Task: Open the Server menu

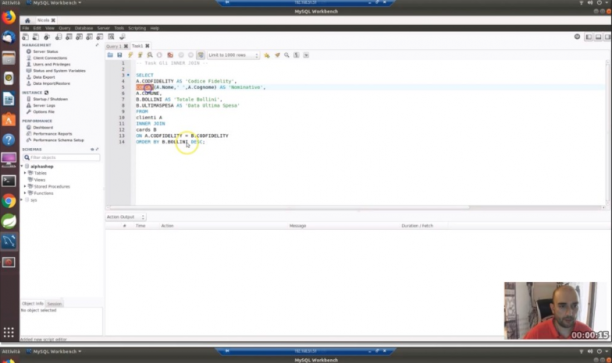Action: [103, 28]
